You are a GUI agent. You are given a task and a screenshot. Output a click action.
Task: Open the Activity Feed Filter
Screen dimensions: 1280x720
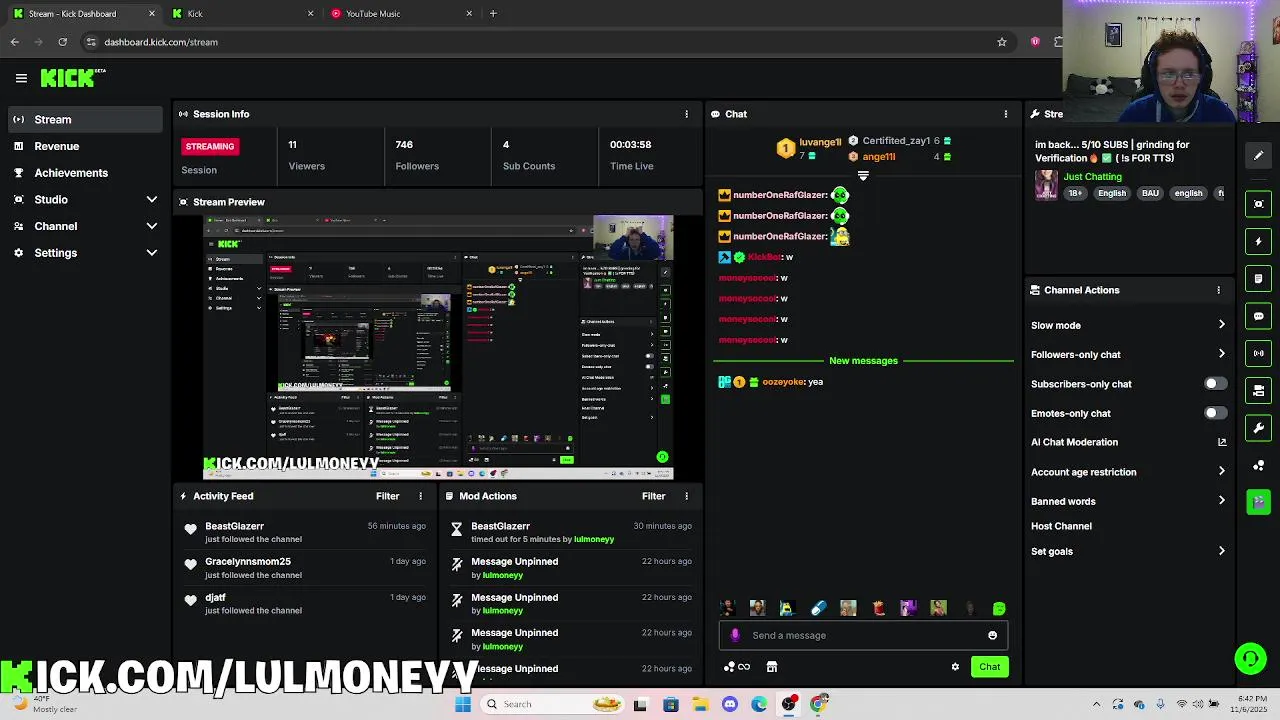click(387, 496)
